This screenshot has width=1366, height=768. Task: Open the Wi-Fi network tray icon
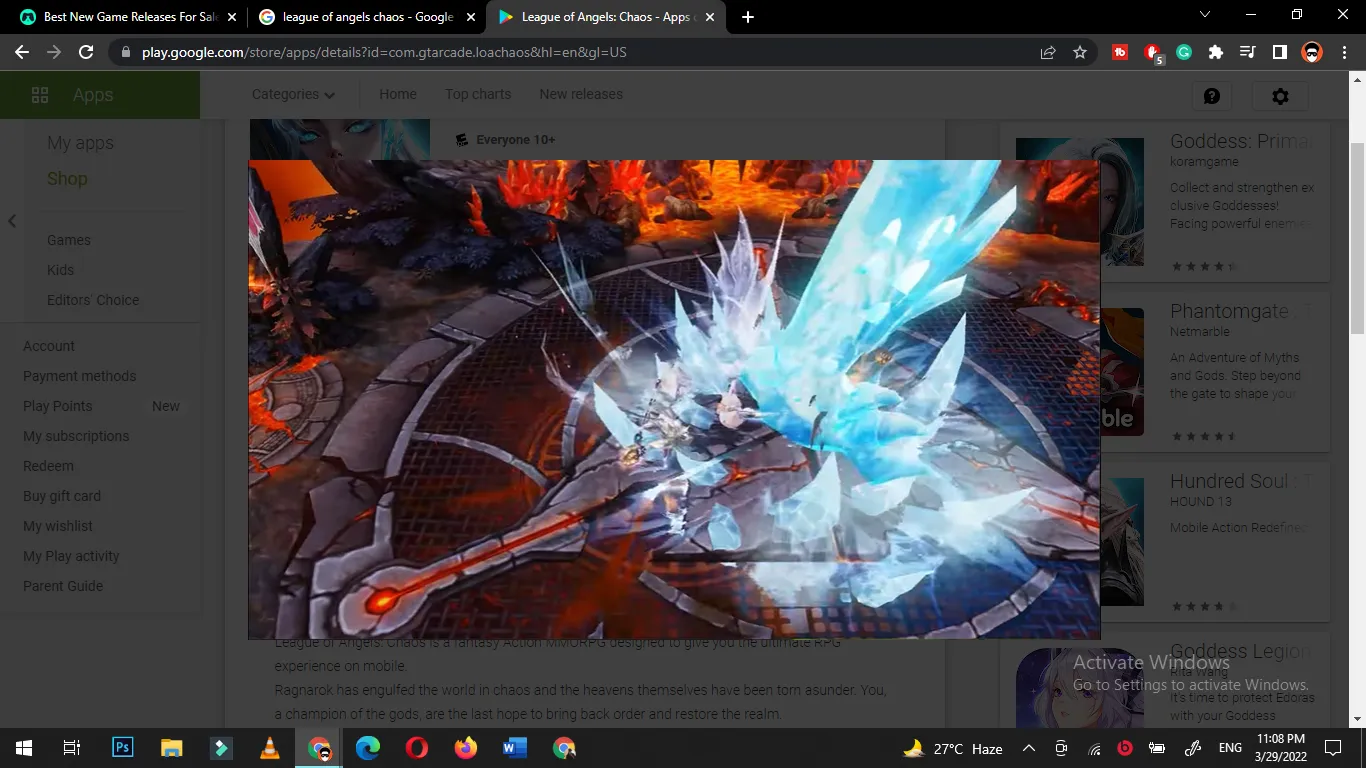pyautogui.click(x=1094, y=748)
